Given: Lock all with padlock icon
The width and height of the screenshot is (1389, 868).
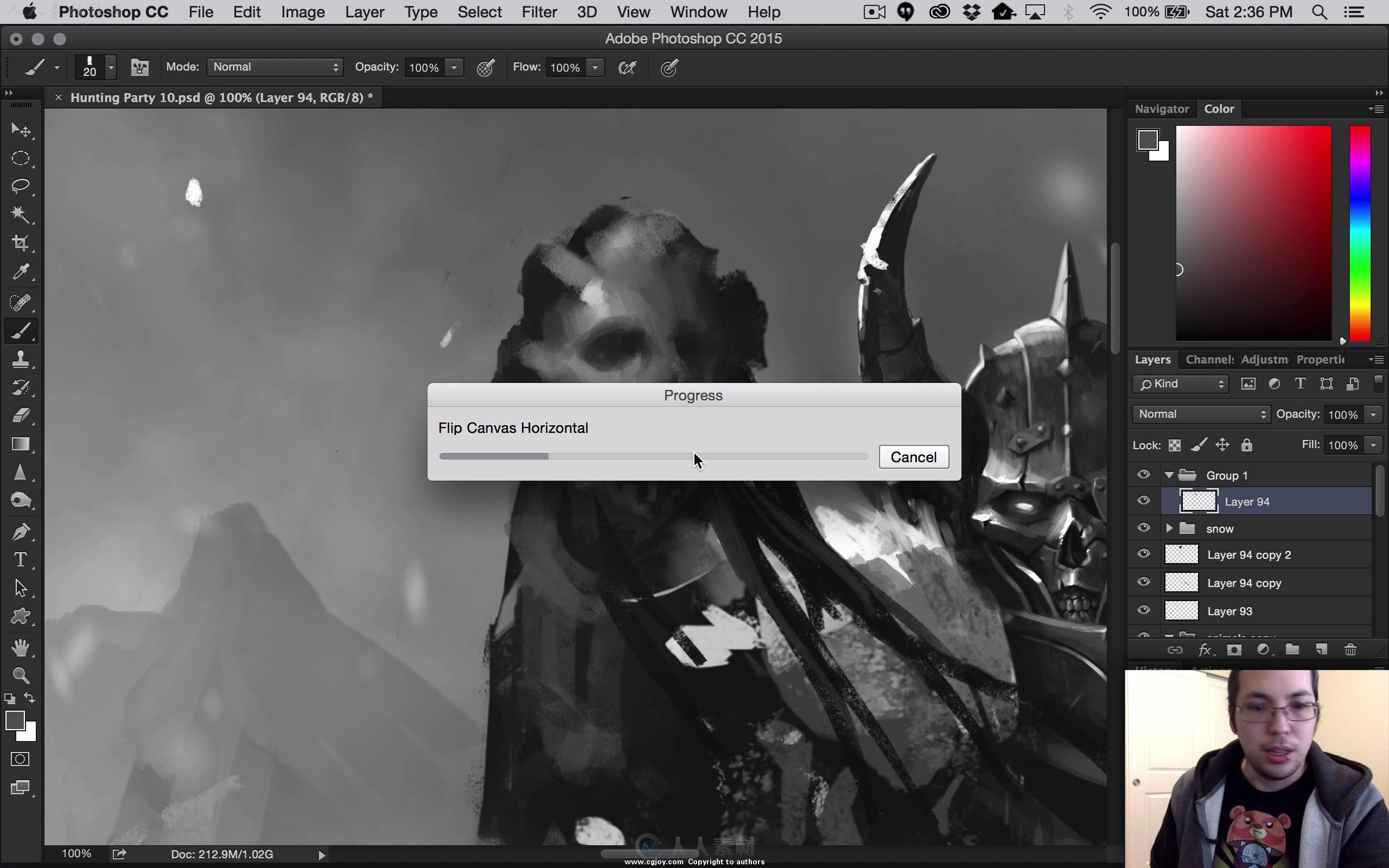Looking at the screenshot, I should [x=1247, y=445].
